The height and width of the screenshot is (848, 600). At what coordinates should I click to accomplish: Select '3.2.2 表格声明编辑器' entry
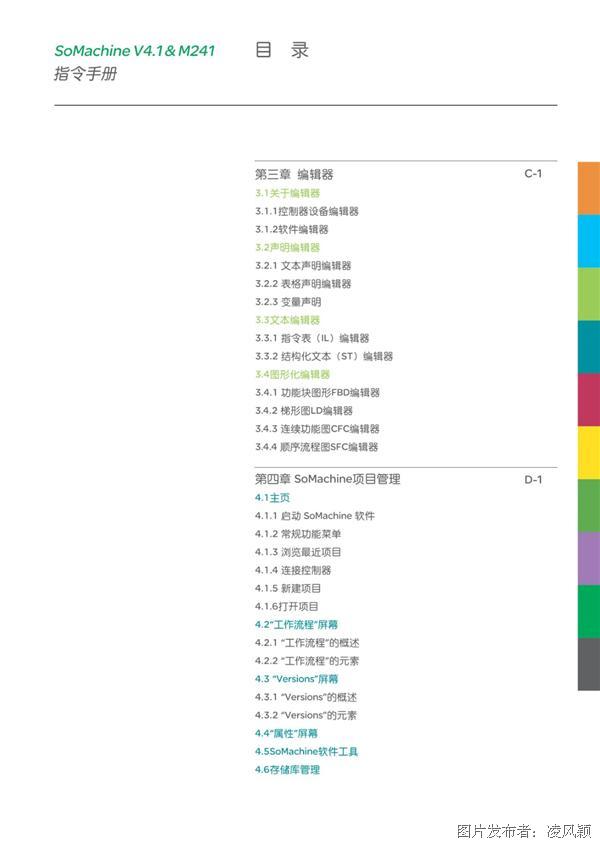click(303, 284)
